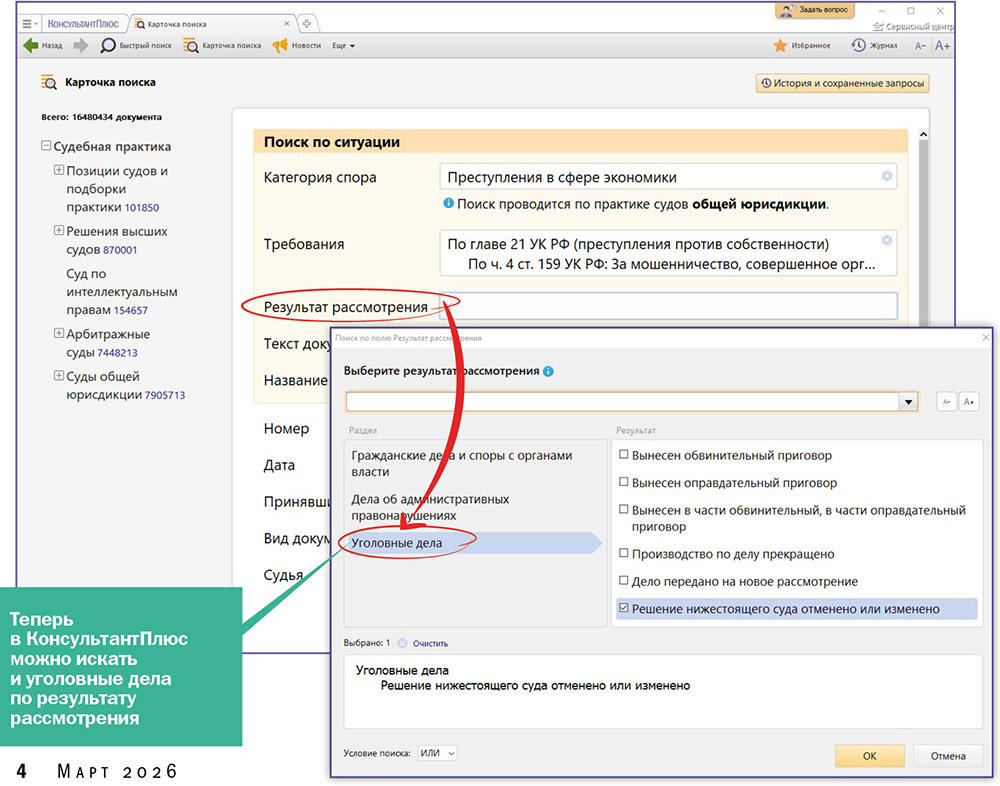Clear the Требования field
Viewport: 1000px width, 786px height.
click(x=886, y=240)
